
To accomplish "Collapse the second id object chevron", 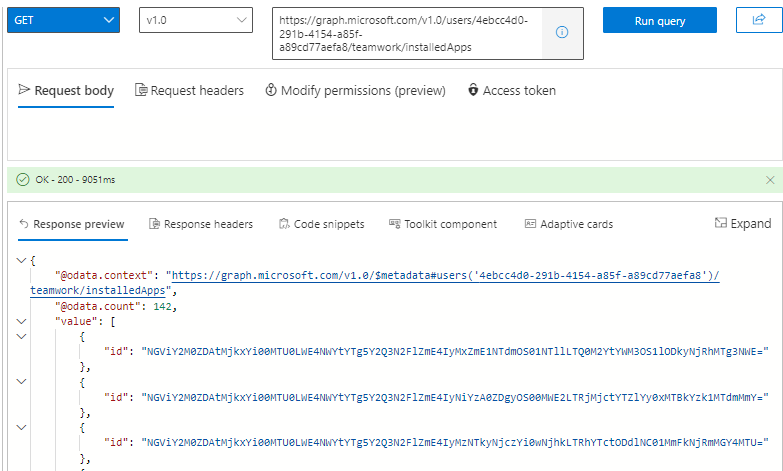I will coord(21,382).
